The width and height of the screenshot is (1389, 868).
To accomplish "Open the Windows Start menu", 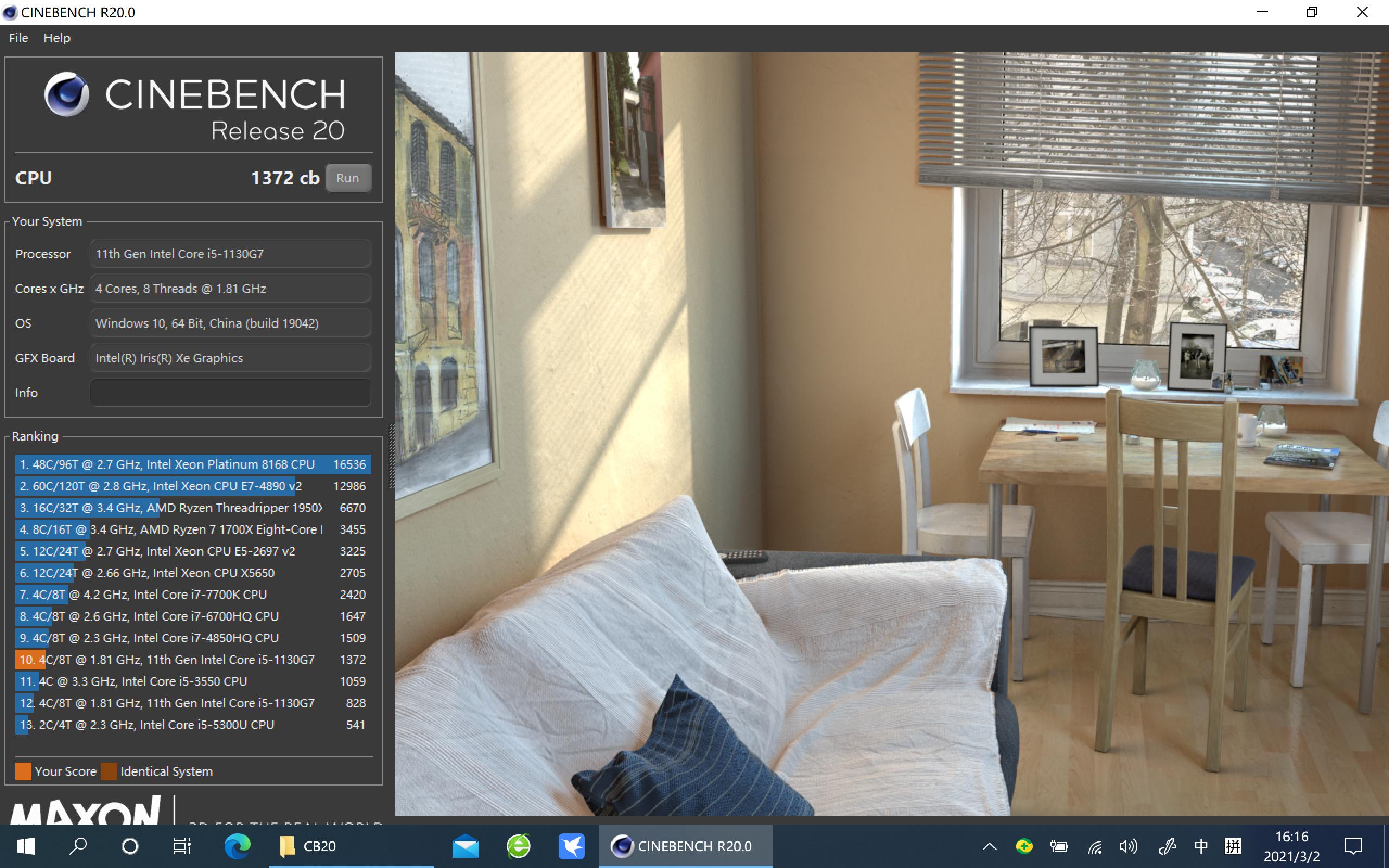I will click(x=26, y=846).
